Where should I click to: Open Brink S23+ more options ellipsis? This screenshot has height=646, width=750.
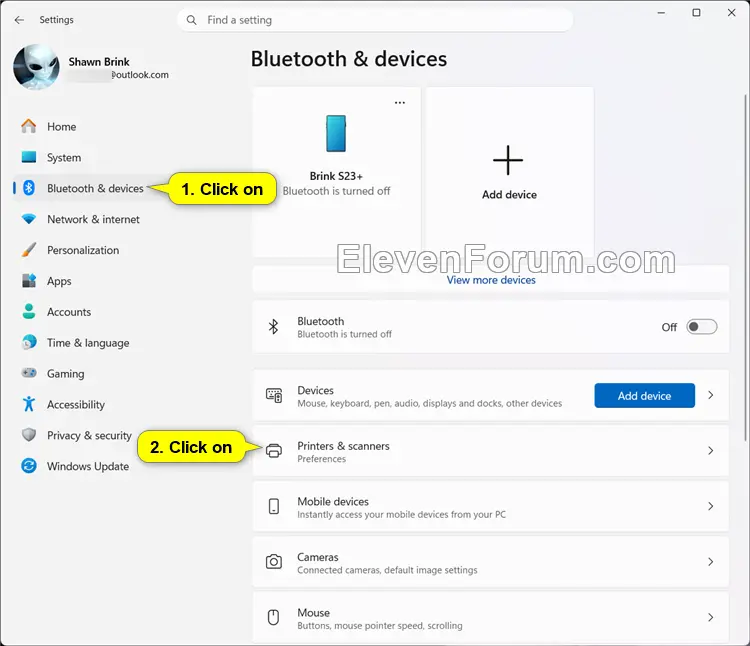point(400,103)
